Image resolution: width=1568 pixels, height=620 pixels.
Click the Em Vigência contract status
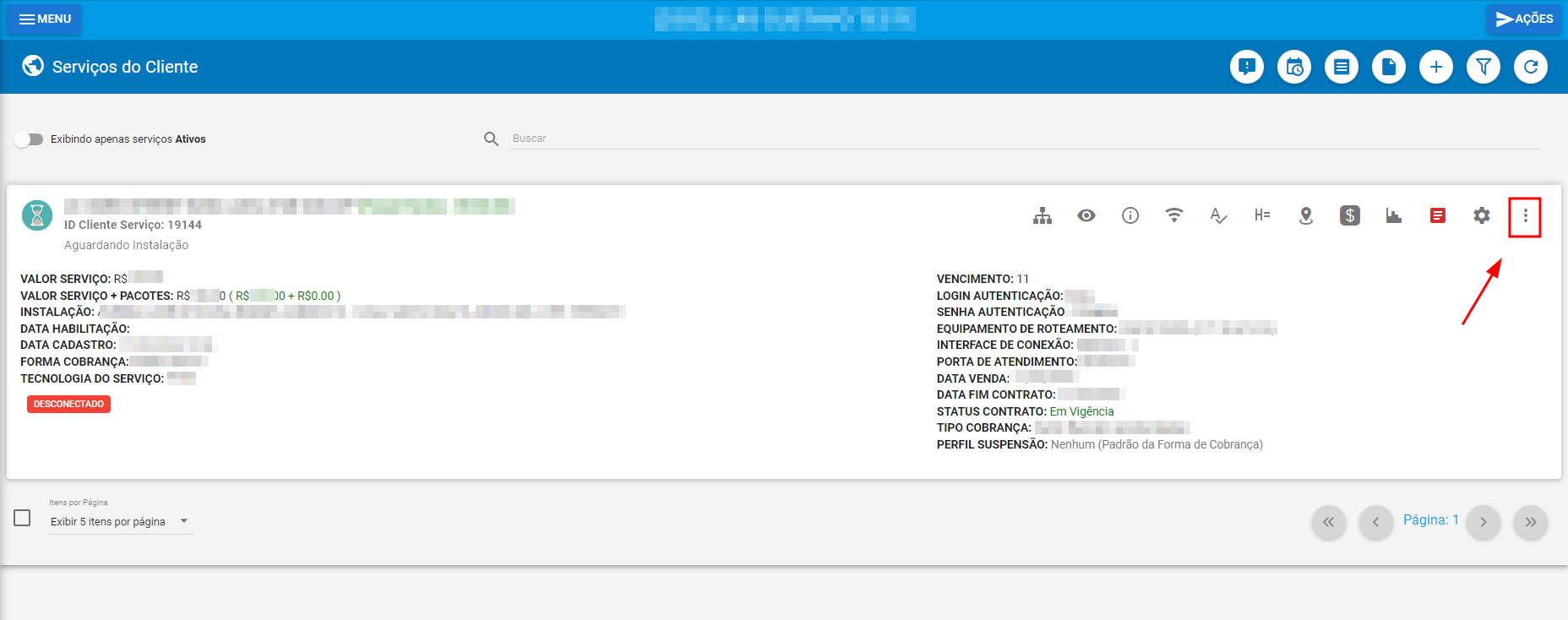pos(1081,411)
